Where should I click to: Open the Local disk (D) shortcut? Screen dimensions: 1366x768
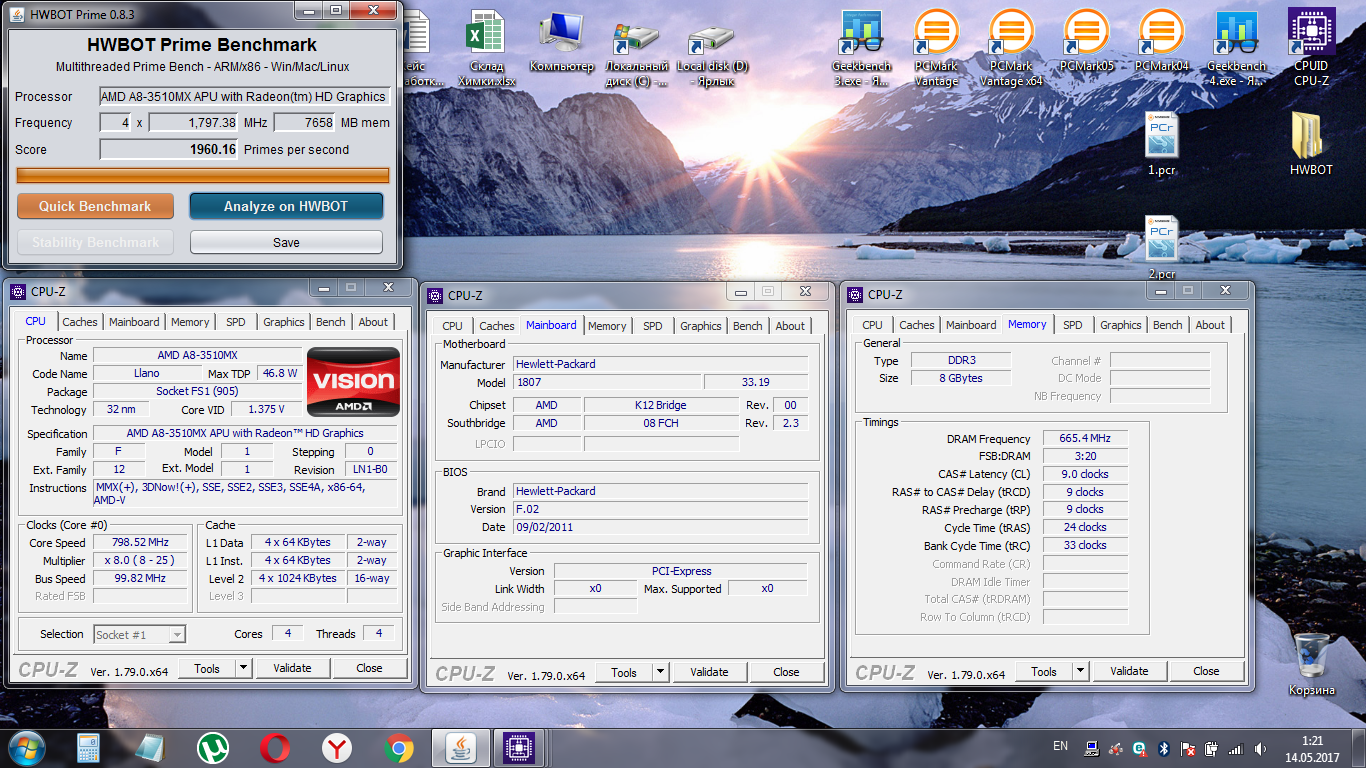click(x=712, y=55)
